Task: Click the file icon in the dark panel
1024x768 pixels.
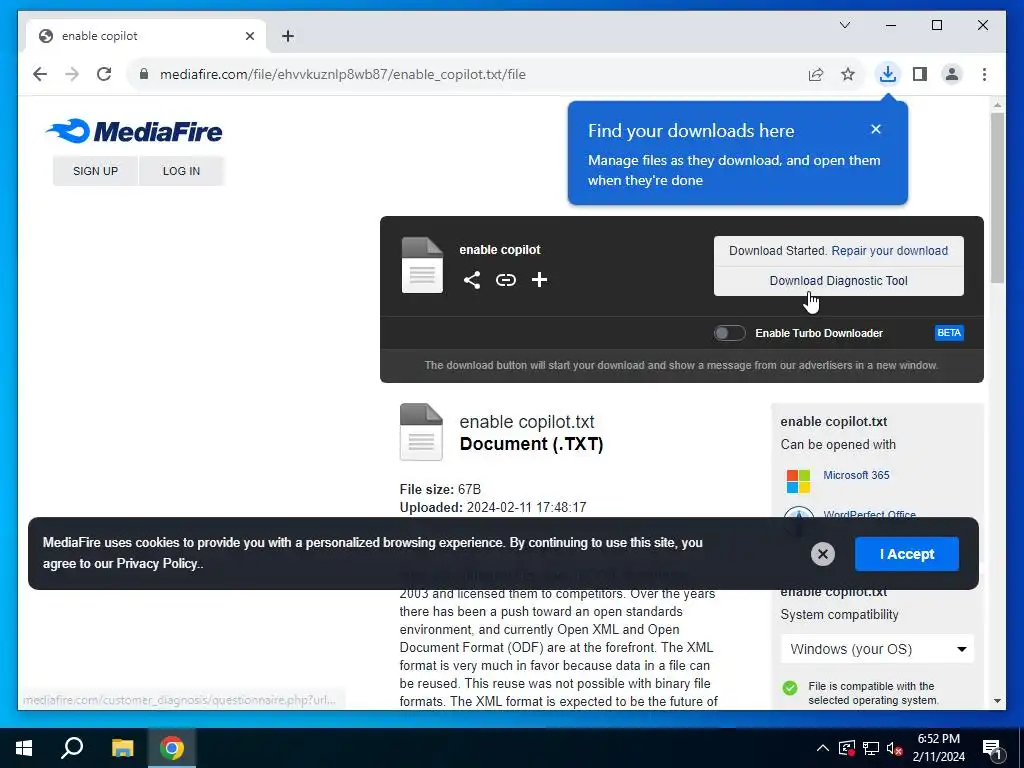Action: coord(422,265)
